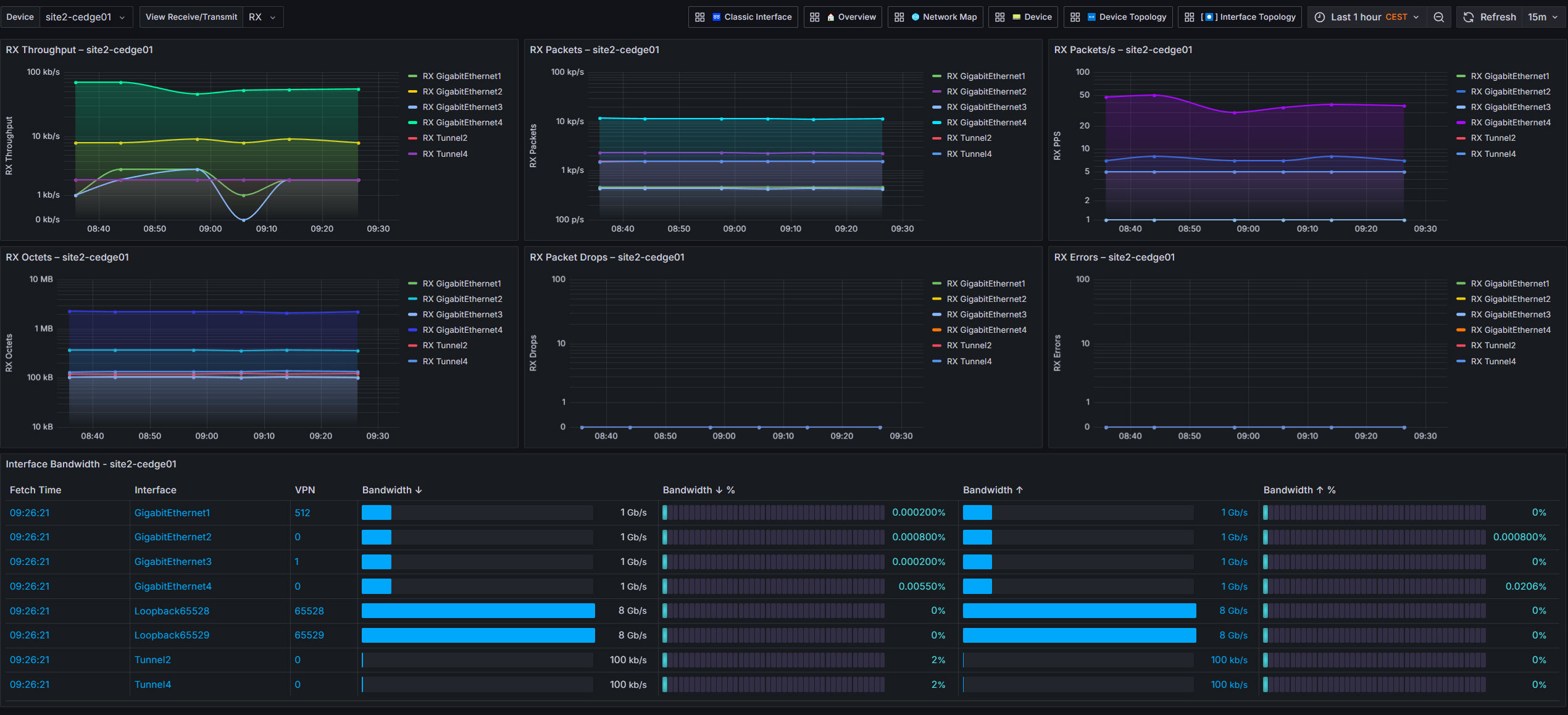Expand the Device site2-cedge01 dropdown
The width and height of the screenshot is (1568, 715).
click(85, 17)
